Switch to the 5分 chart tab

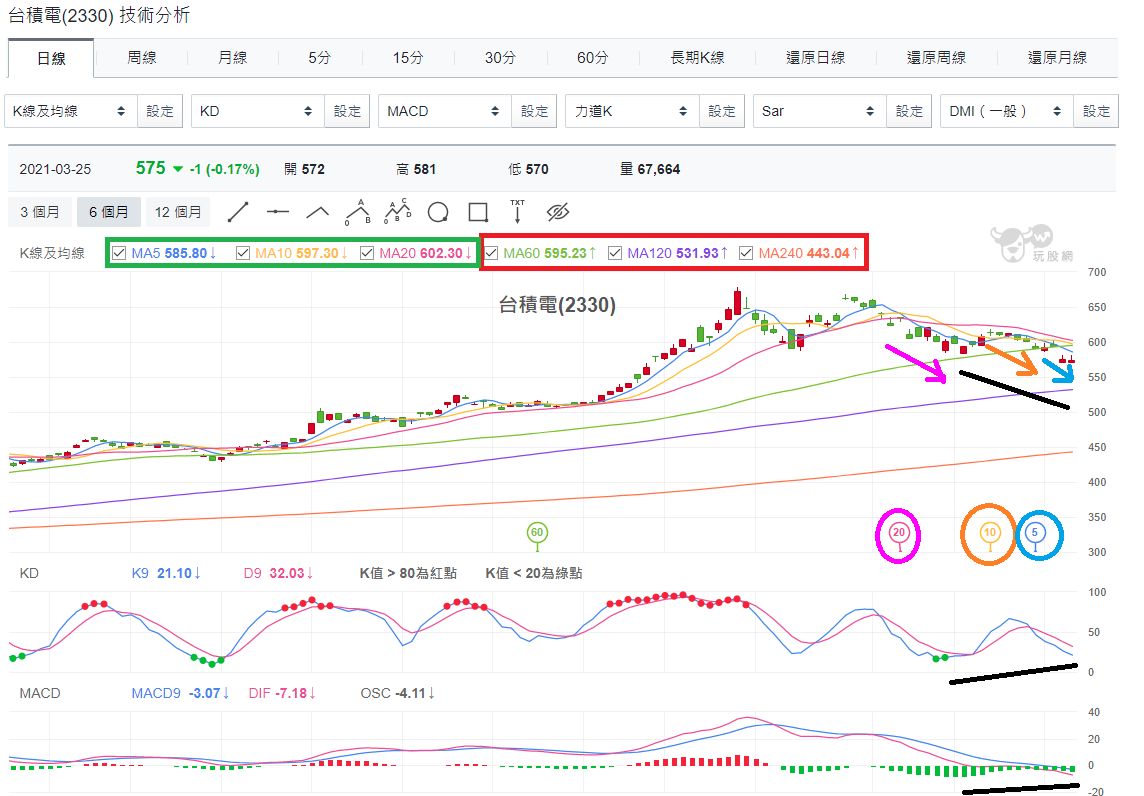coord(320,58)
